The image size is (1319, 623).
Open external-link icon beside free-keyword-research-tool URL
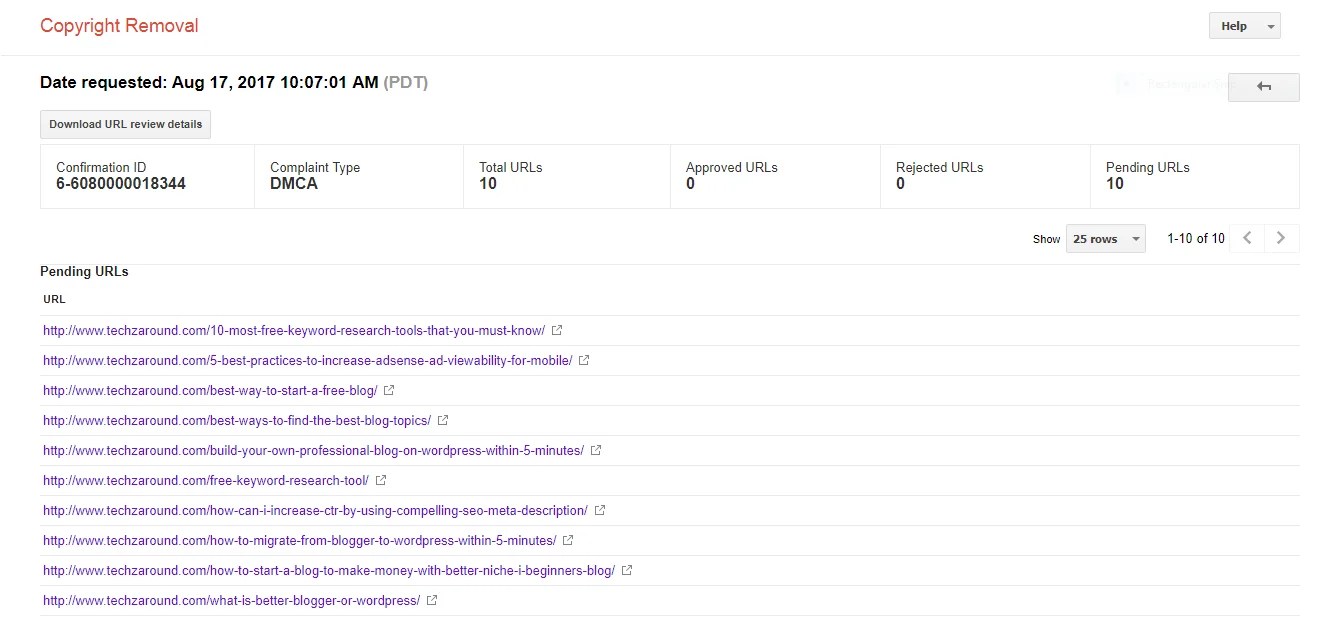click(381, 480)
